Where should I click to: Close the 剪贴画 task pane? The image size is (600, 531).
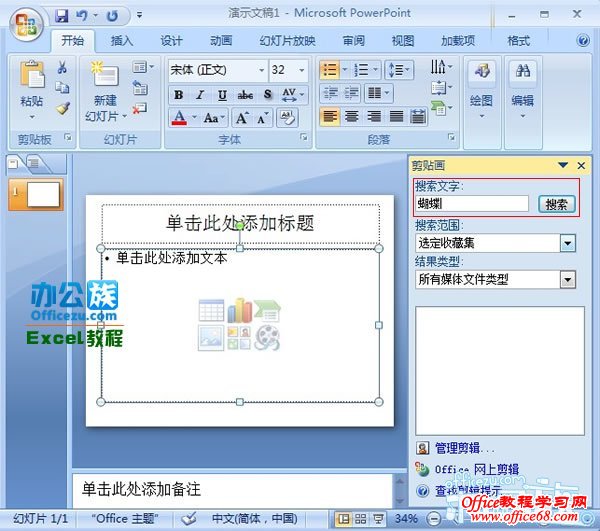(x=581, y=166)
